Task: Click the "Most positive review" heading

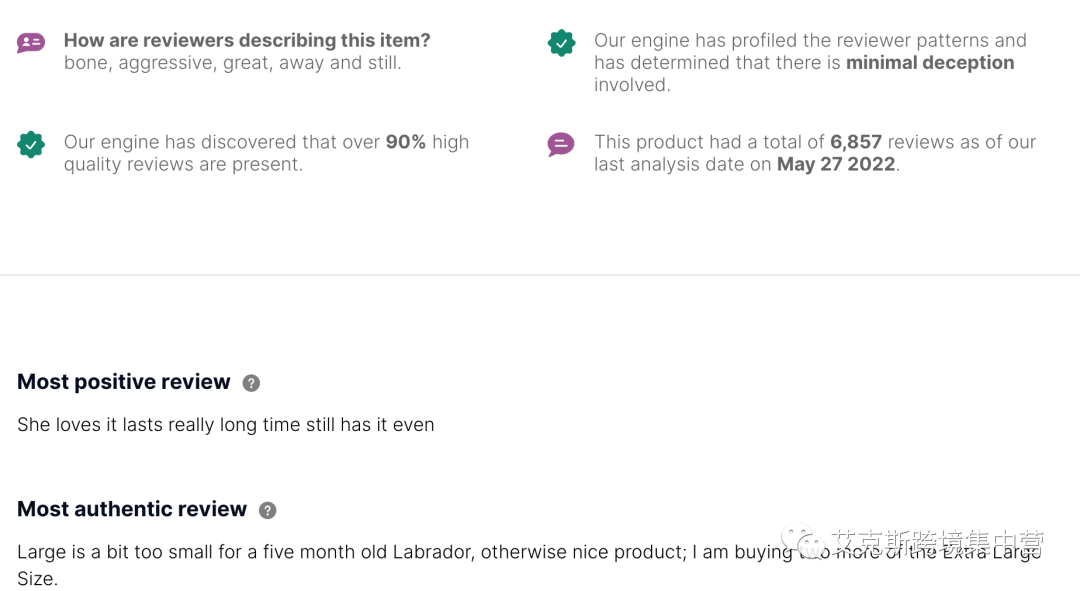Action: point(124,382)
